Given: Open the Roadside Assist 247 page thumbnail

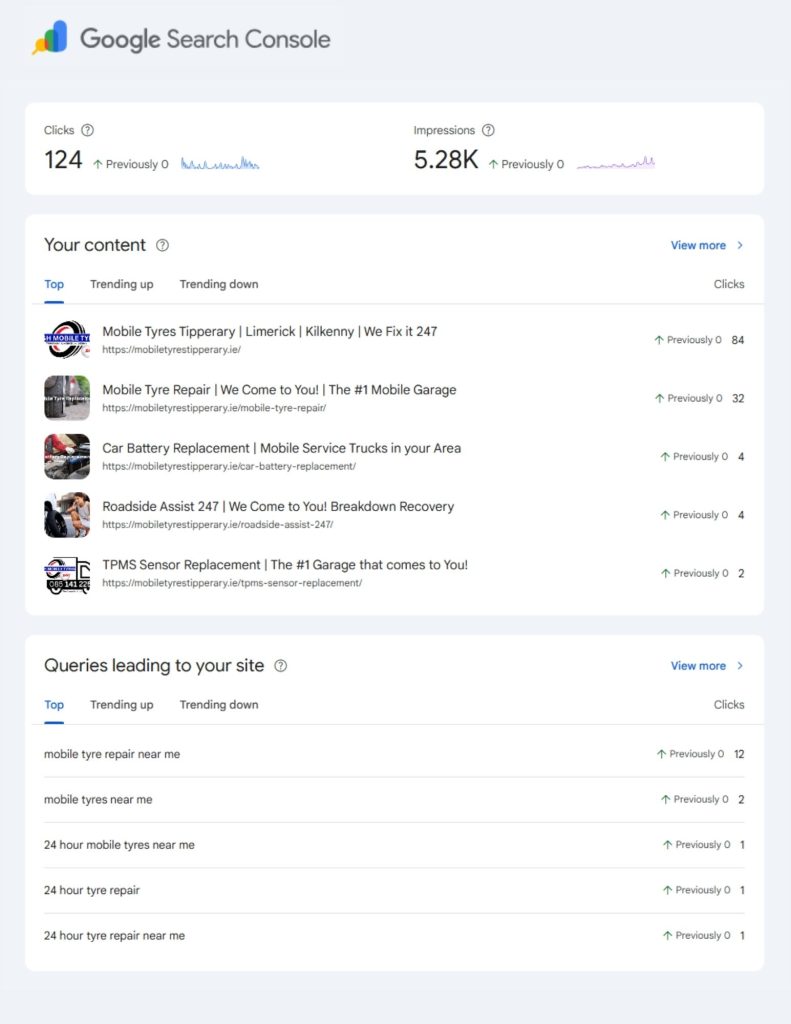Looking at the screenshot, I should (x=67, y=515).
